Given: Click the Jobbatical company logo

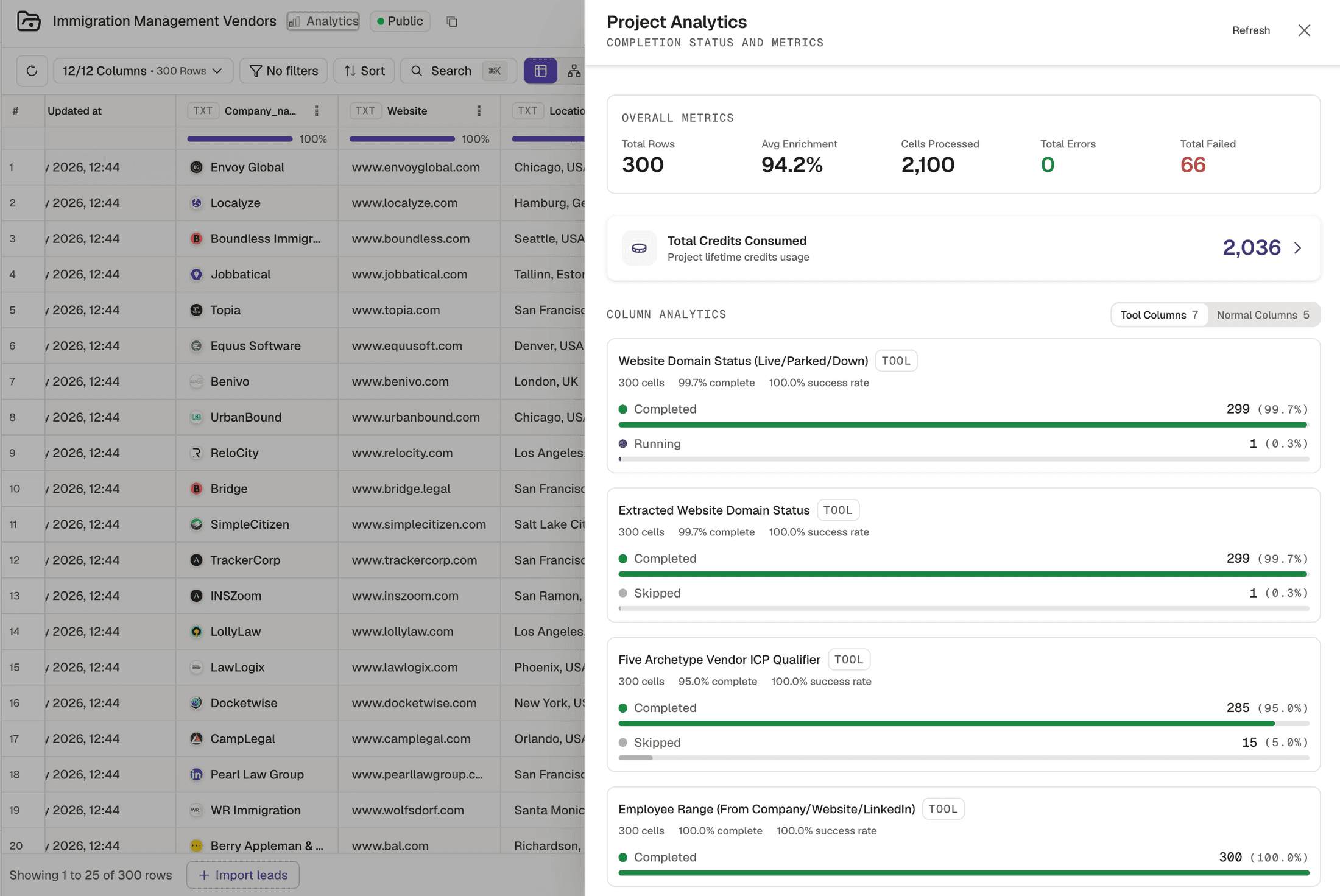Looking at the screenshot, I should (196, 274).
